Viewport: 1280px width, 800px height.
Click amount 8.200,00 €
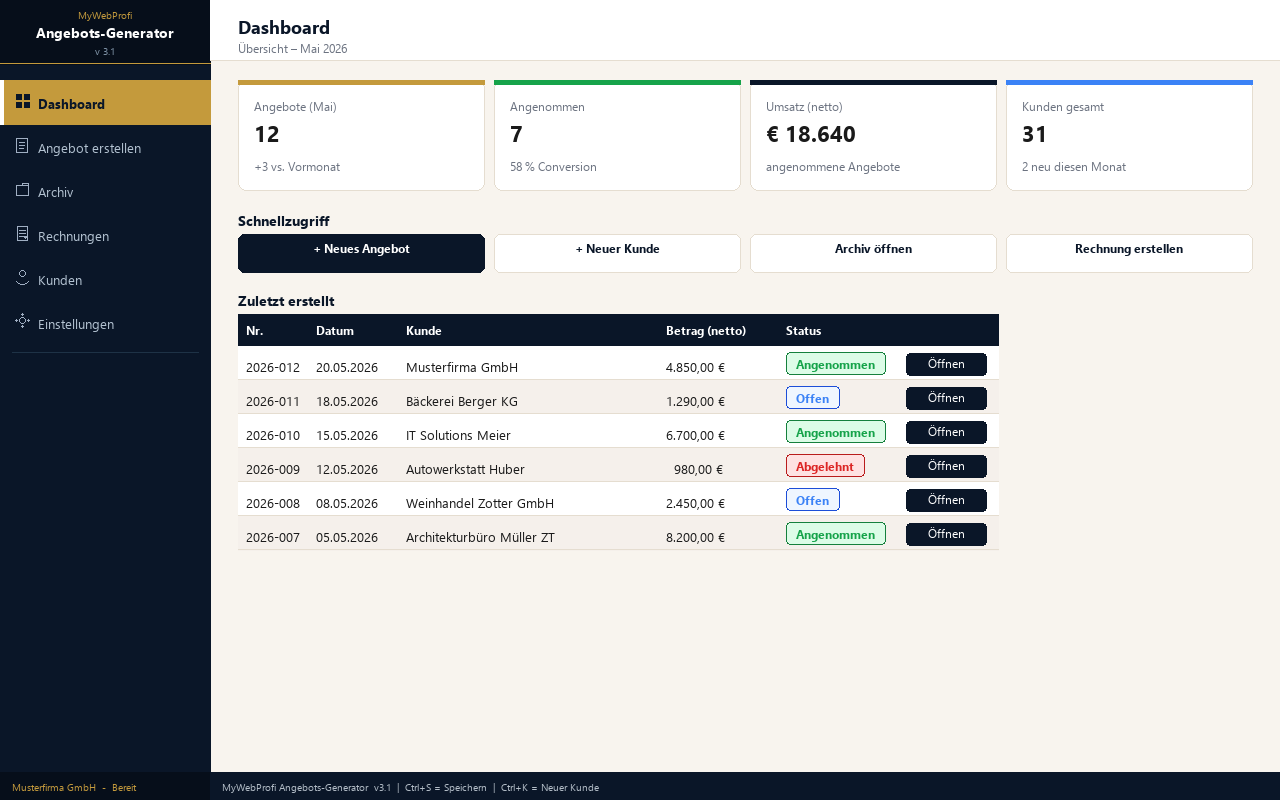click(x=695, y=537)
